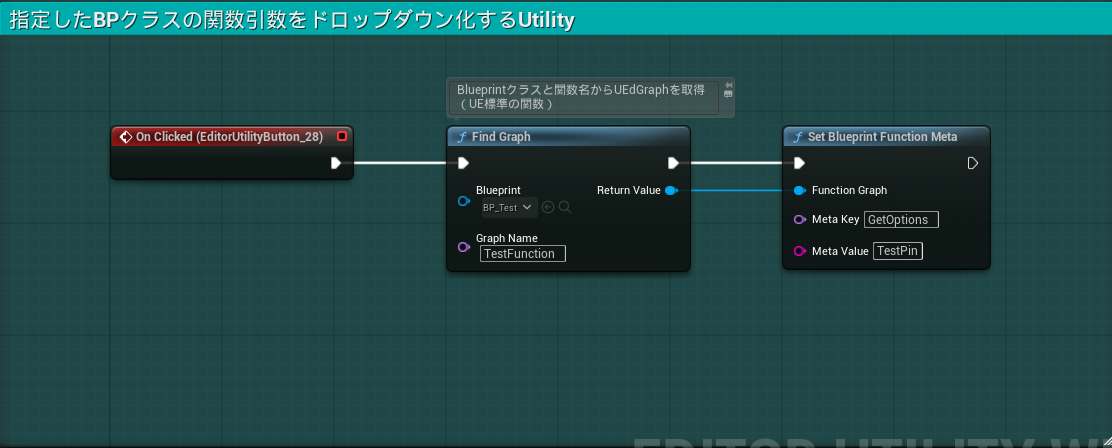
Task: Click Find Graph's exec output pin
Action: (x=673, y=163)
